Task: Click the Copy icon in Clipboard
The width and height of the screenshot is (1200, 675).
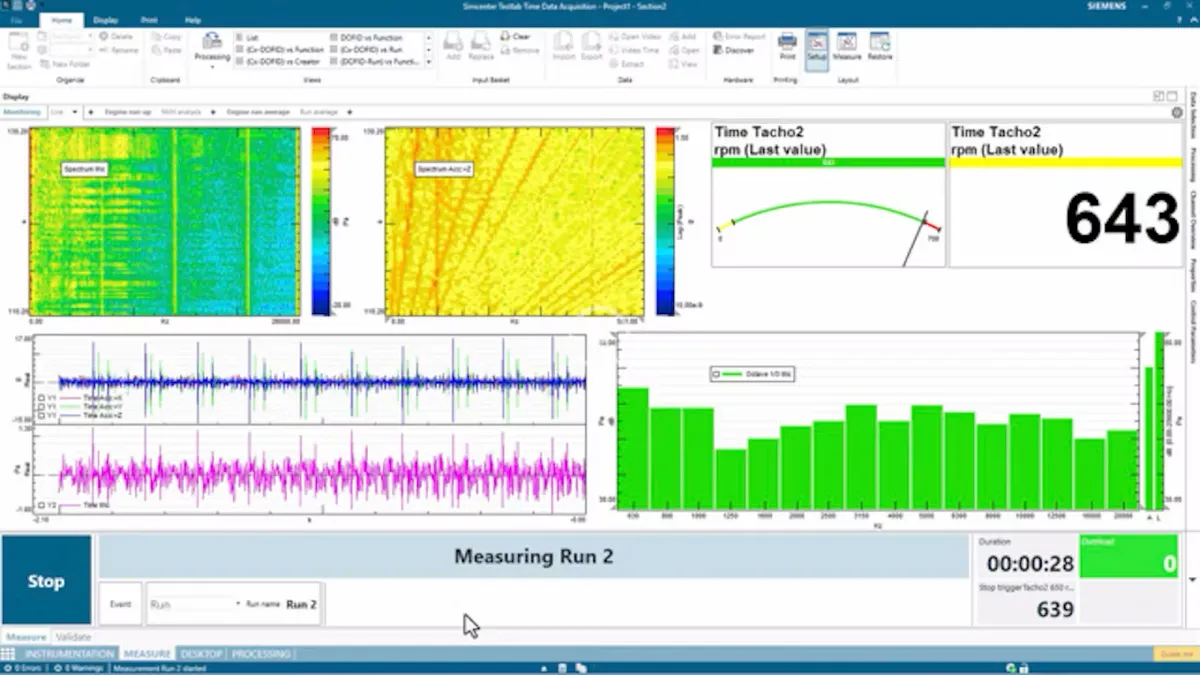Action: click(166, 36)
